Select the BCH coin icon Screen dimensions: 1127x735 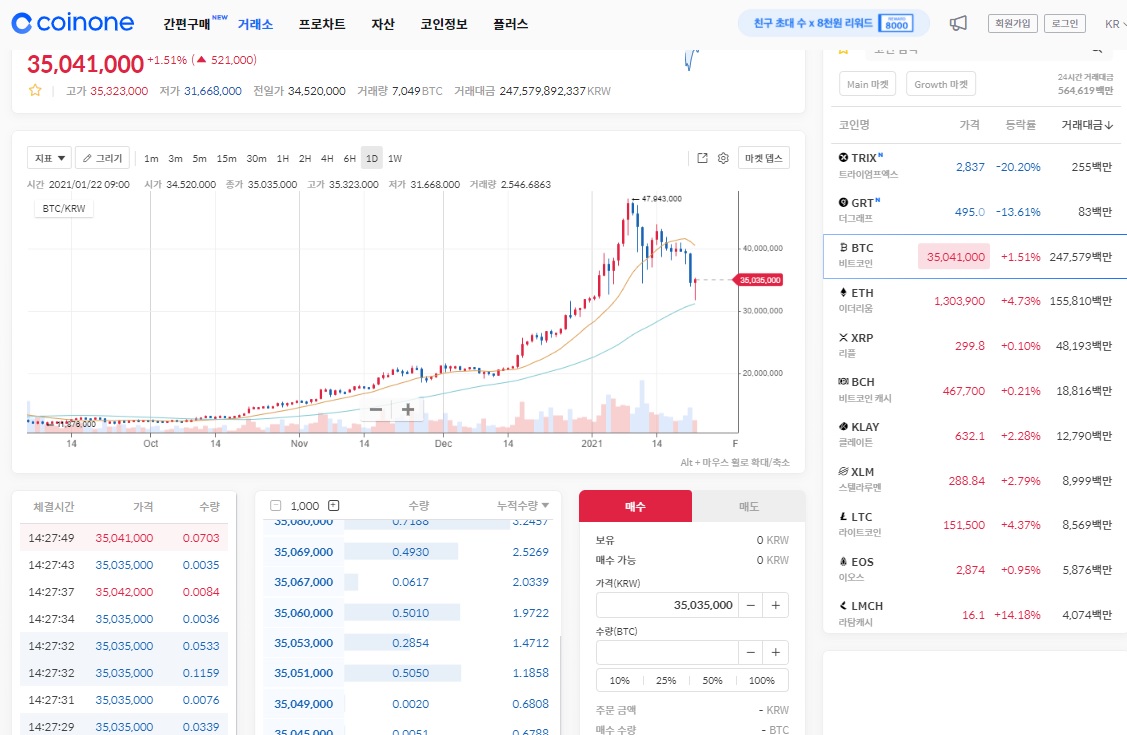pyautogui.click(x=843, y=382)
